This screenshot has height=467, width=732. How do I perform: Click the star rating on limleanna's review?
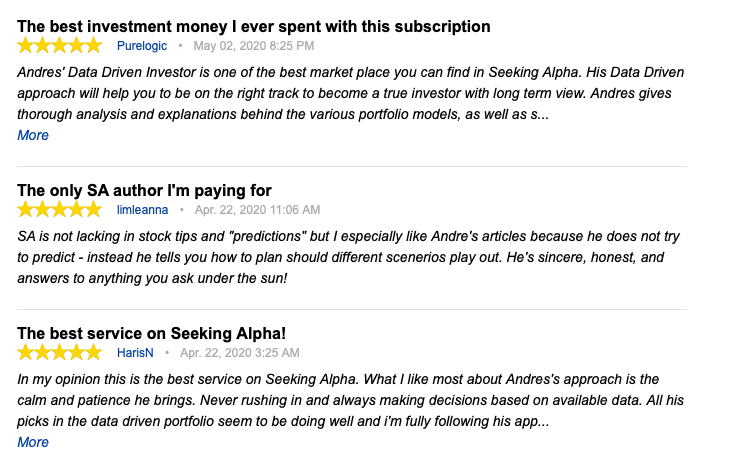pyautogui.click(x=60, y=210)
